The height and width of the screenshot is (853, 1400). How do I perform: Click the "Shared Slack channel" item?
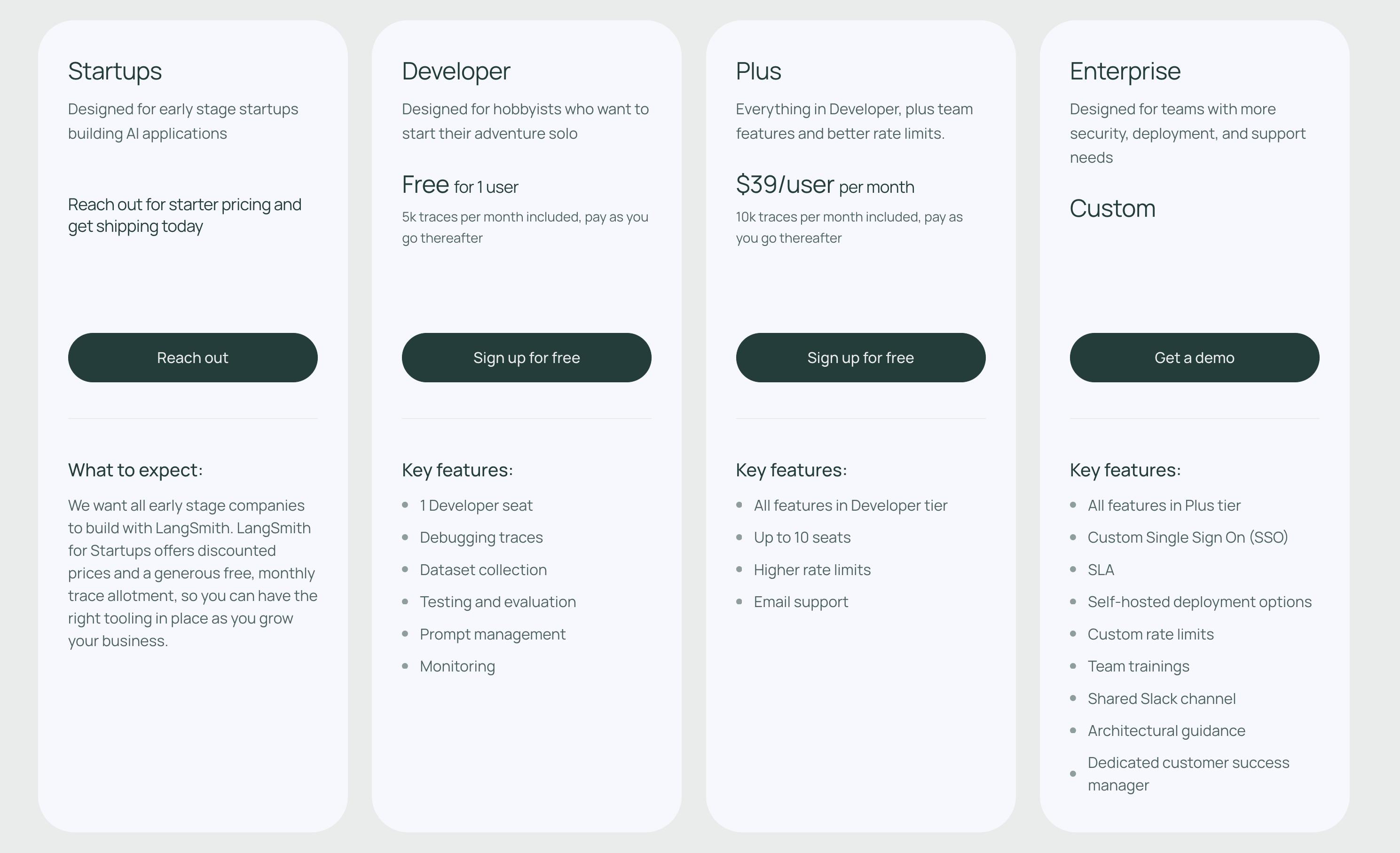tap(1161, 698)
